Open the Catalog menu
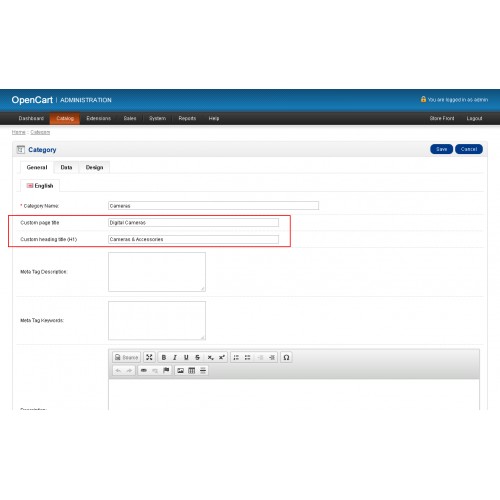The height and width of the screenshot is (500, 500). [x=65, y=118]
